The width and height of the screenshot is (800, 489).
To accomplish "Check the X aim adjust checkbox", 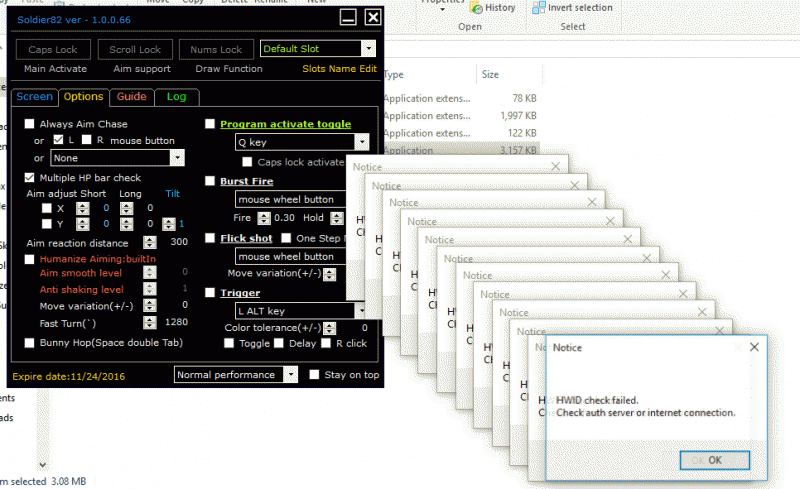I will point(47,208).
